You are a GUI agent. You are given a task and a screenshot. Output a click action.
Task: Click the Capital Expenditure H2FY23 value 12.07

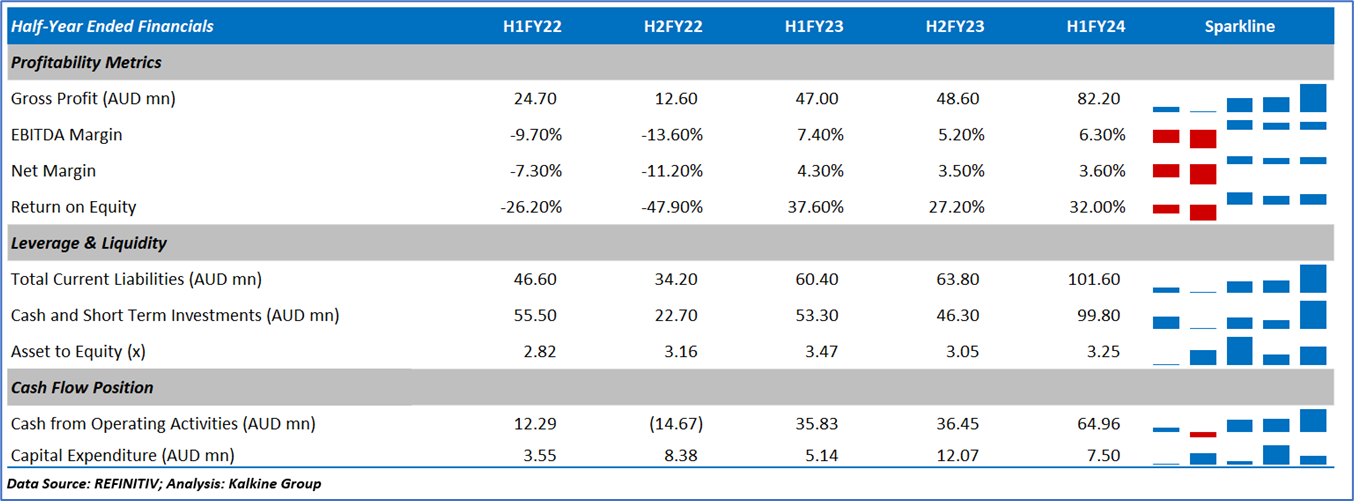[x=955, y=455]
